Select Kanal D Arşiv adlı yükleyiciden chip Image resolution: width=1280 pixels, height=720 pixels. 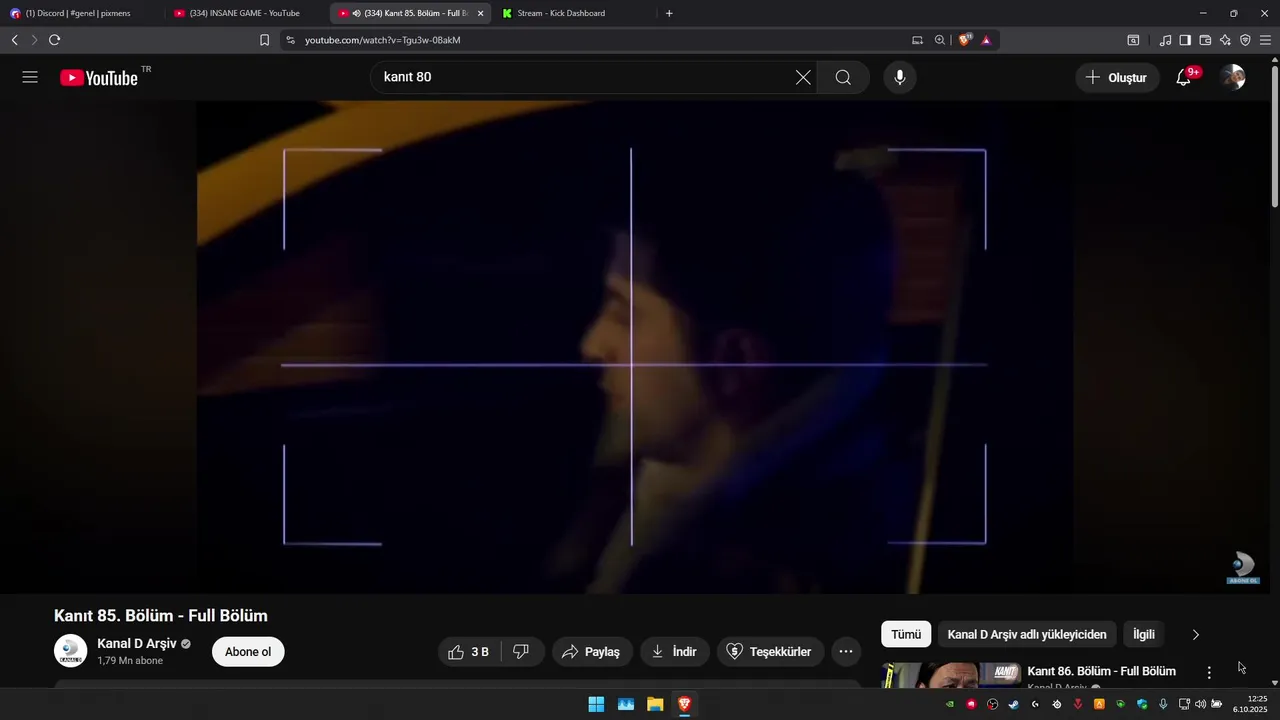[1027, 634]
